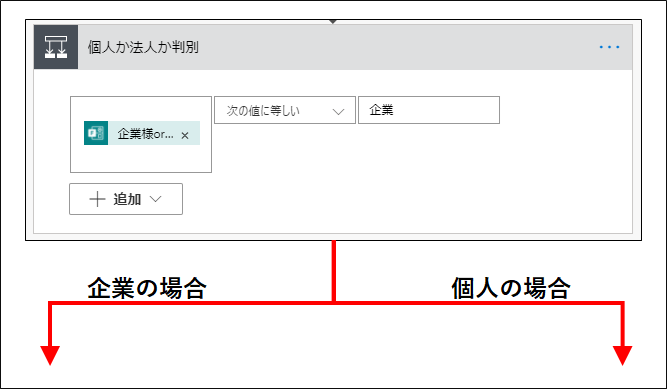The height and width of the screenshot is (389, 667).
Task: Open the three-dot menu of the condition card
Action: [x=609, y=47]
